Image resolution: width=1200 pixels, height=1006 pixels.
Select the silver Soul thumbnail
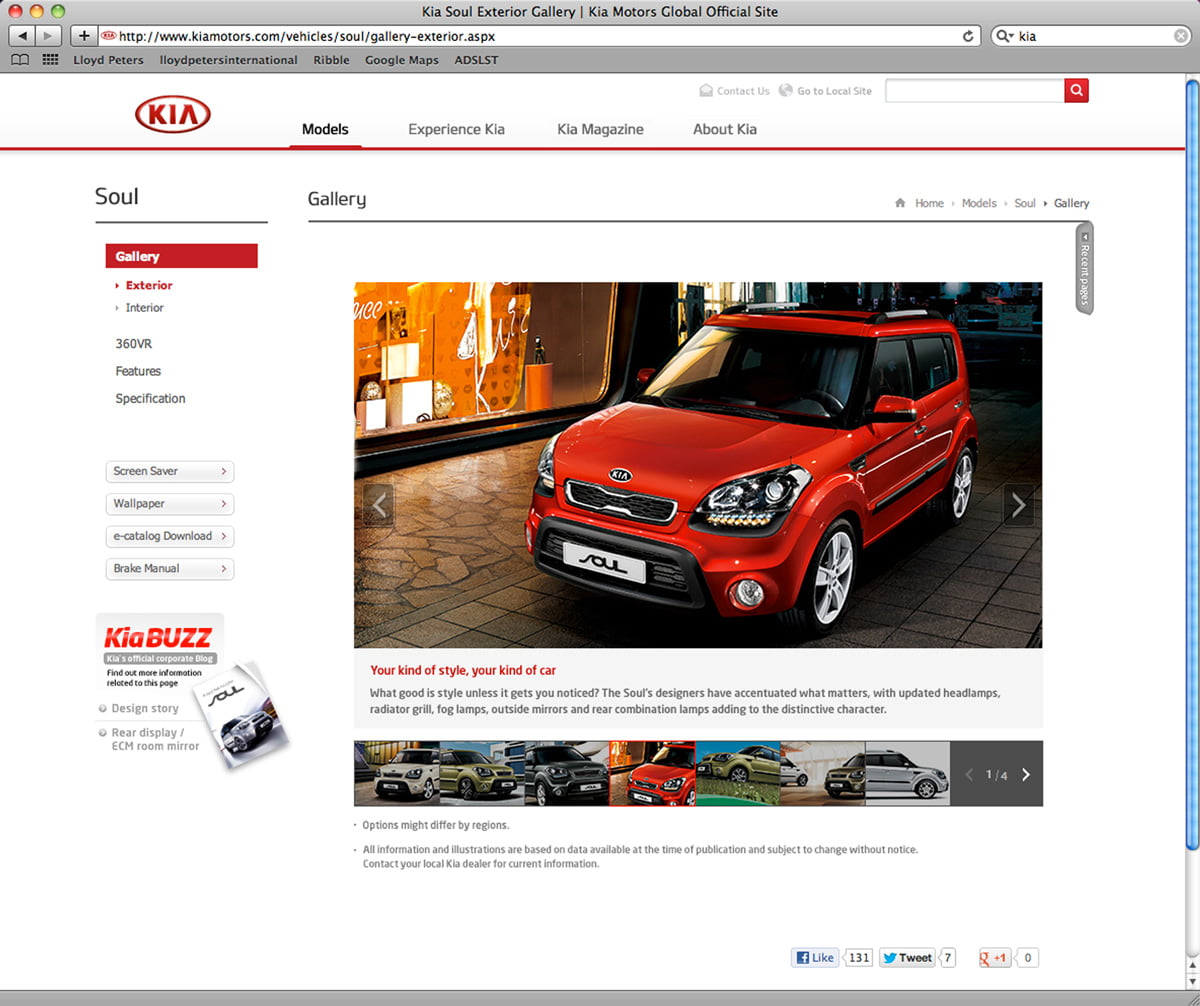tap(907, 773)
